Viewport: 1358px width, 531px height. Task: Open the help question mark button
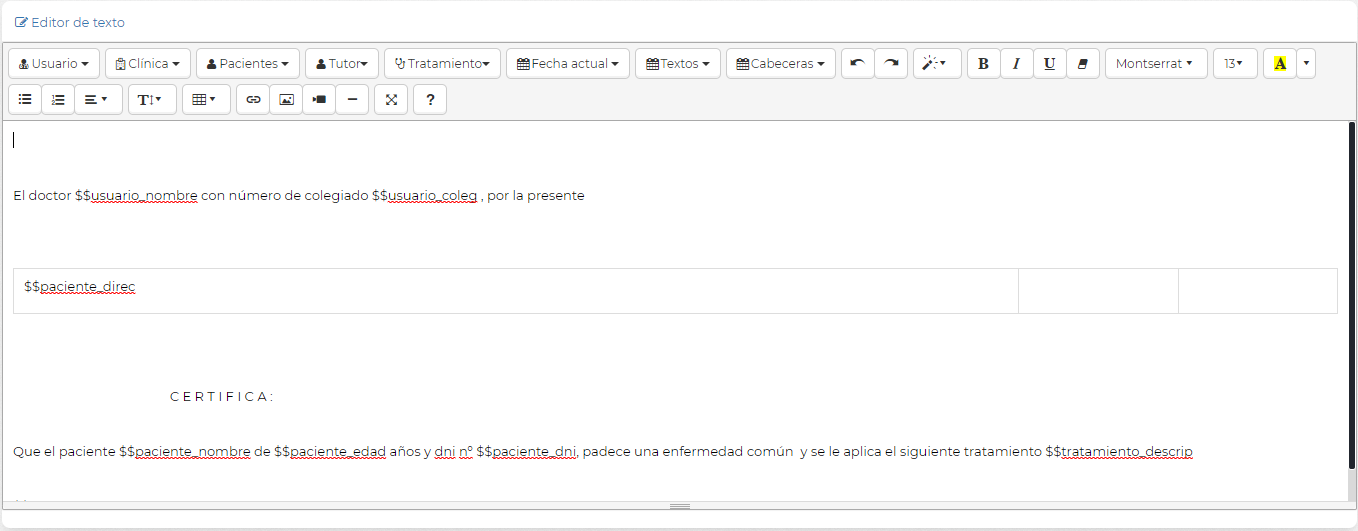tap(430, 100)
